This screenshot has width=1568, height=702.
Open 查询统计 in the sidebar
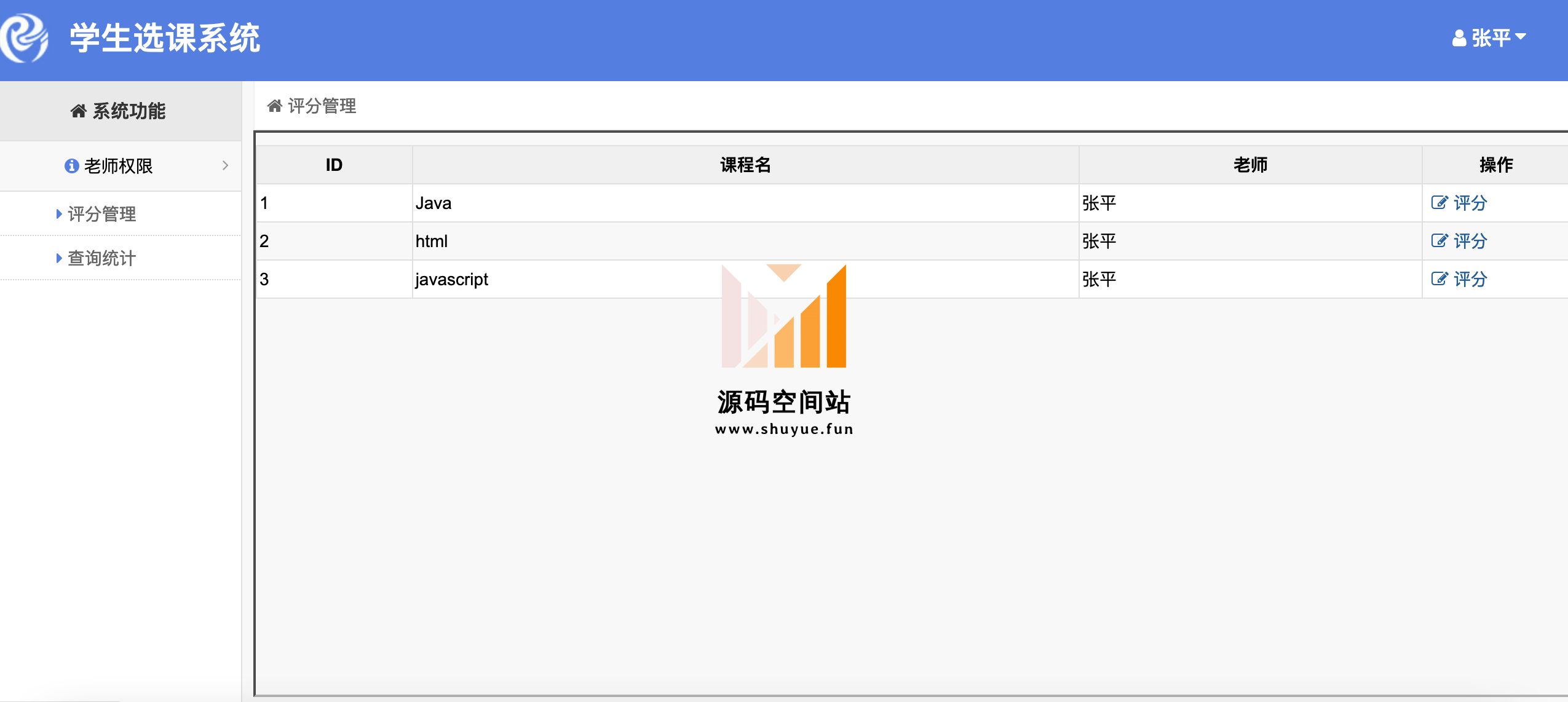pos(102,258)
